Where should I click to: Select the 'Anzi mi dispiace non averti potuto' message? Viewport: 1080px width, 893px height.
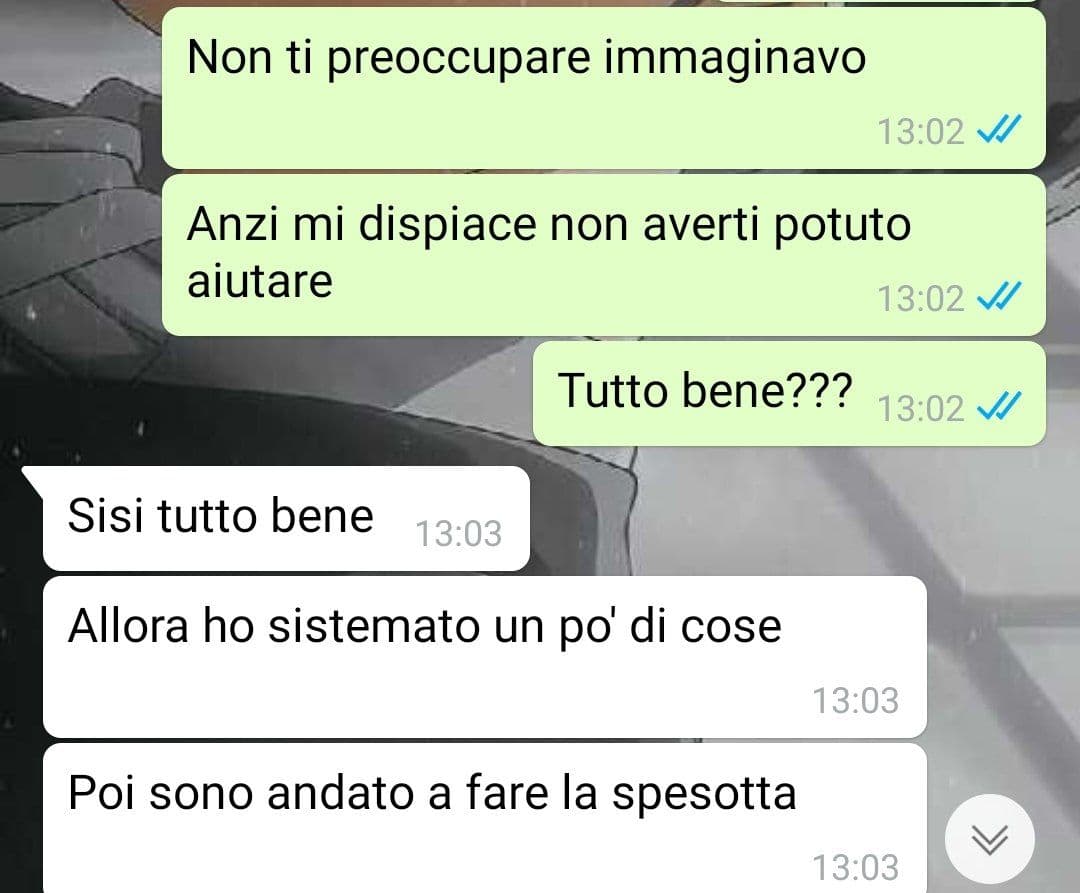[x=603, y=255]
